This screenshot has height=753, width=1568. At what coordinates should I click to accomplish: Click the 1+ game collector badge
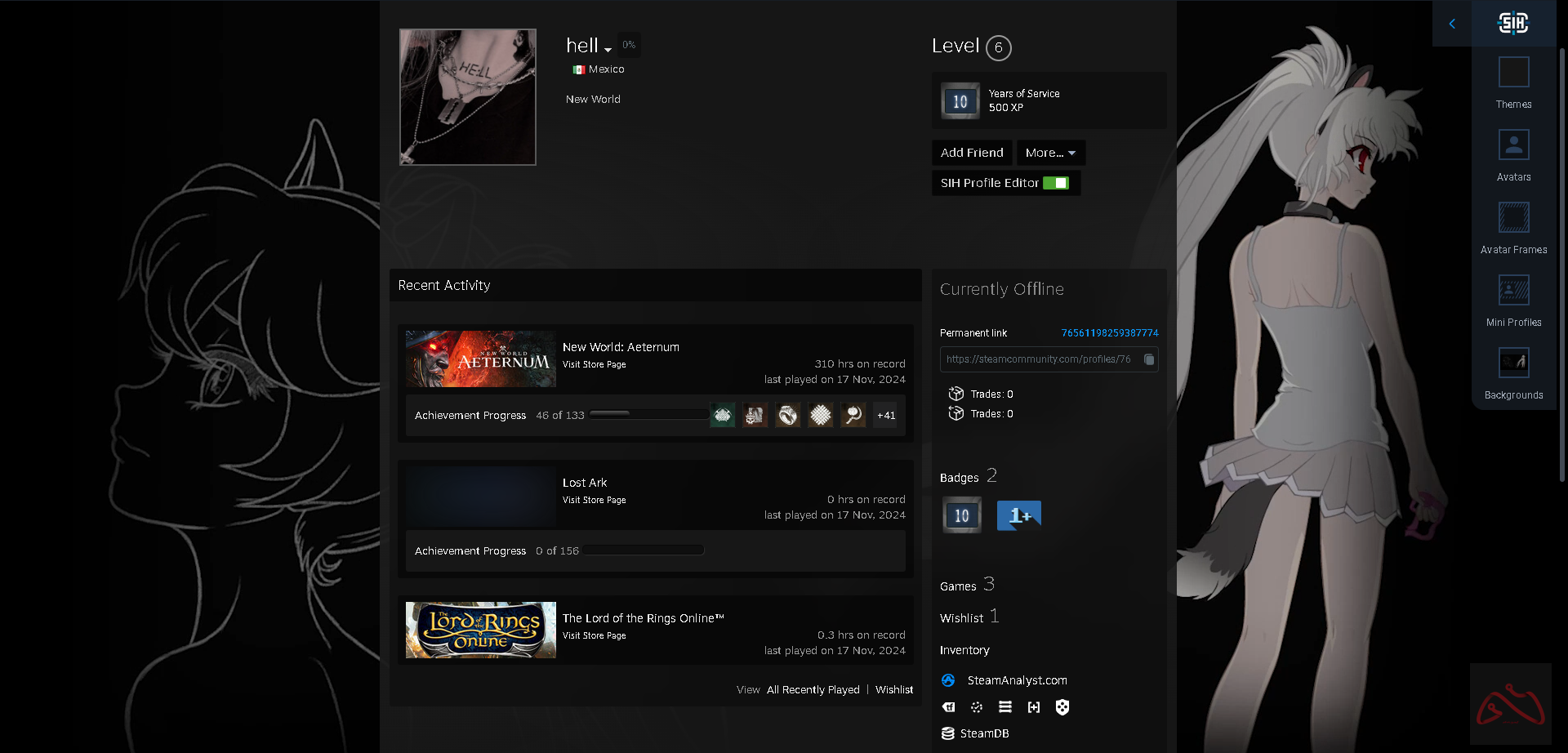pyautogui.click(x=1018, y=515)
